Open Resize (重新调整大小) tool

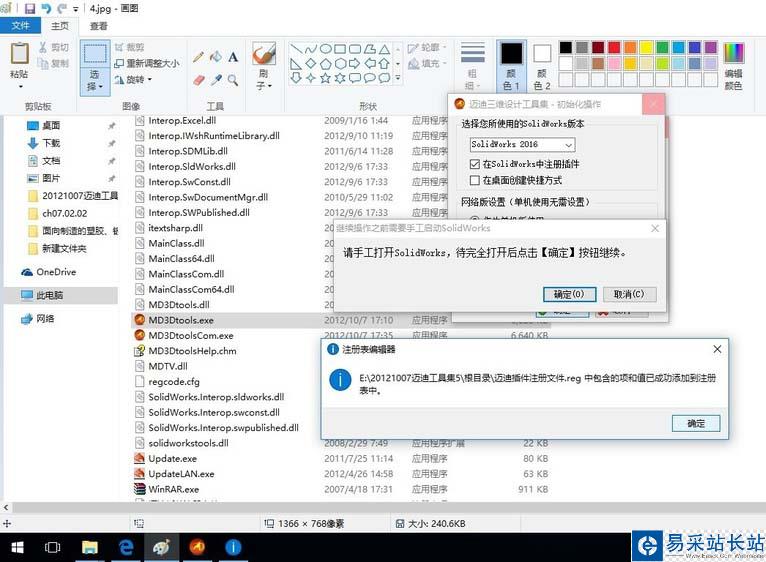click(x=147, y=63)
